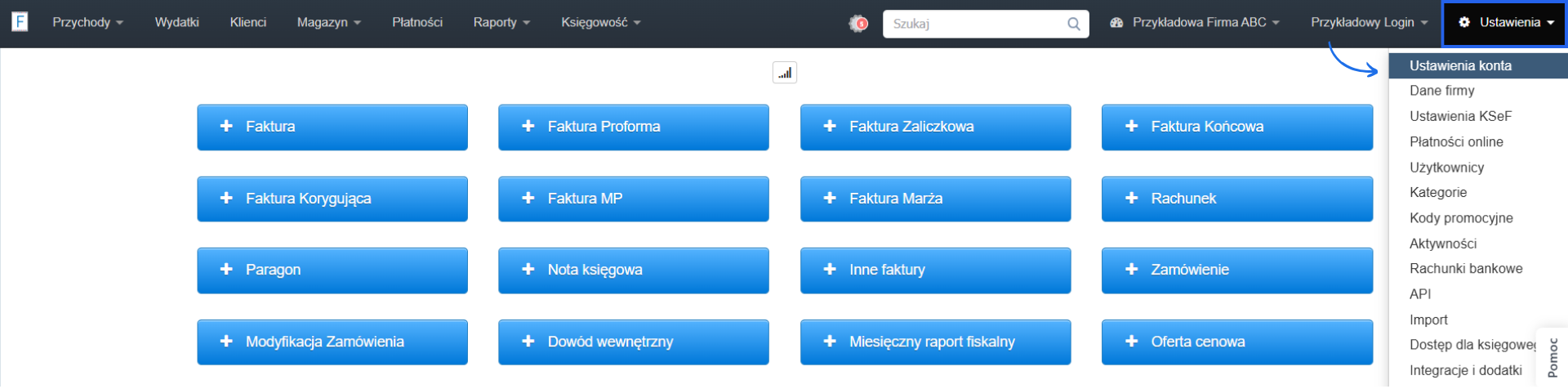Add a Faktura Marża
The width and height of the screenshot is (1568, 389).
(935, 199)
